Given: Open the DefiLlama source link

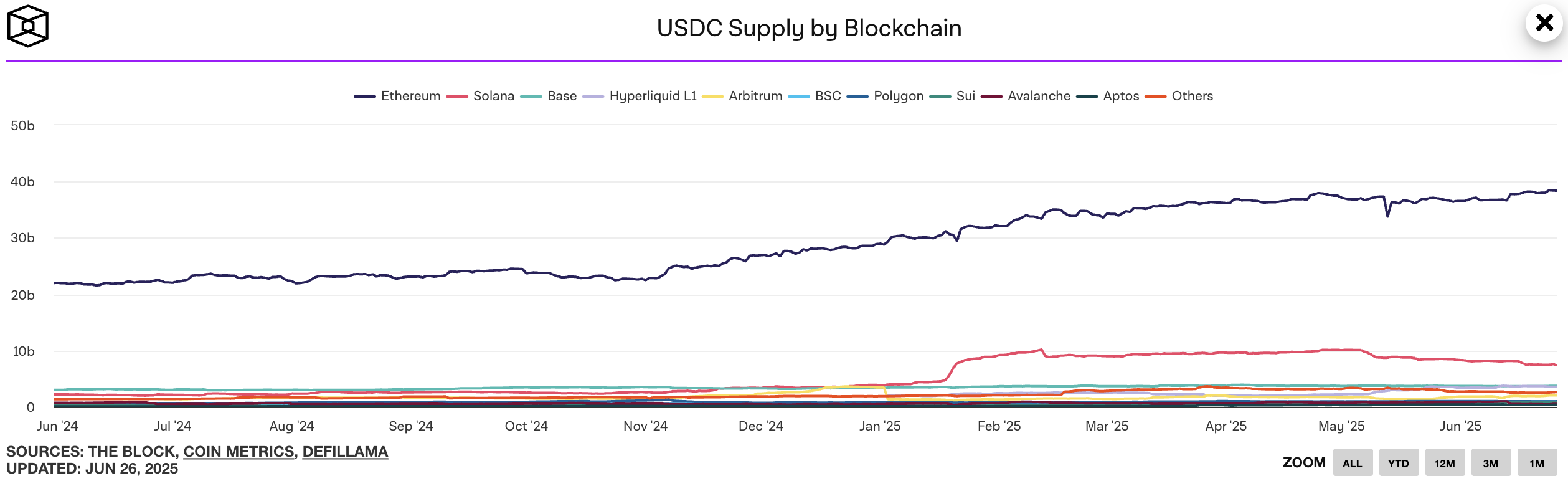Looking at the screenshot, I should tap(345, 452).
